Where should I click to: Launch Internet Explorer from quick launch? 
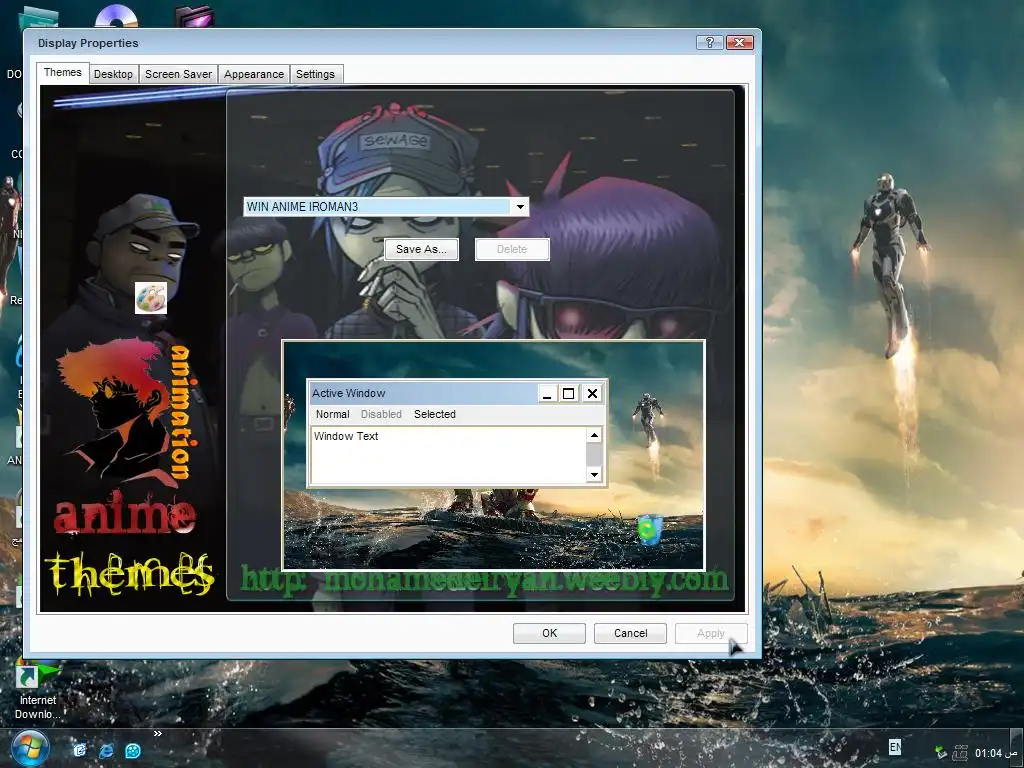tap(106, 750)
